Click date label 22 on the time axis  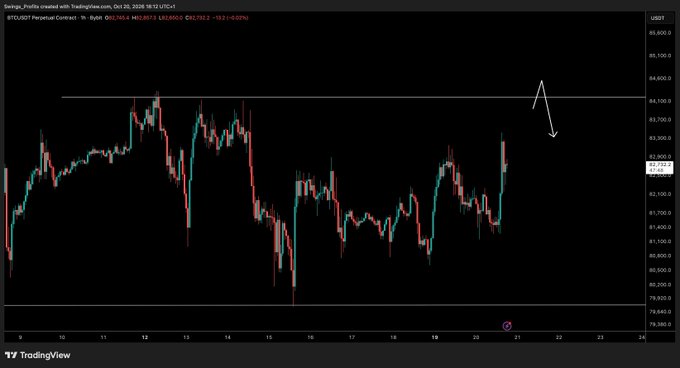(559, 337)
